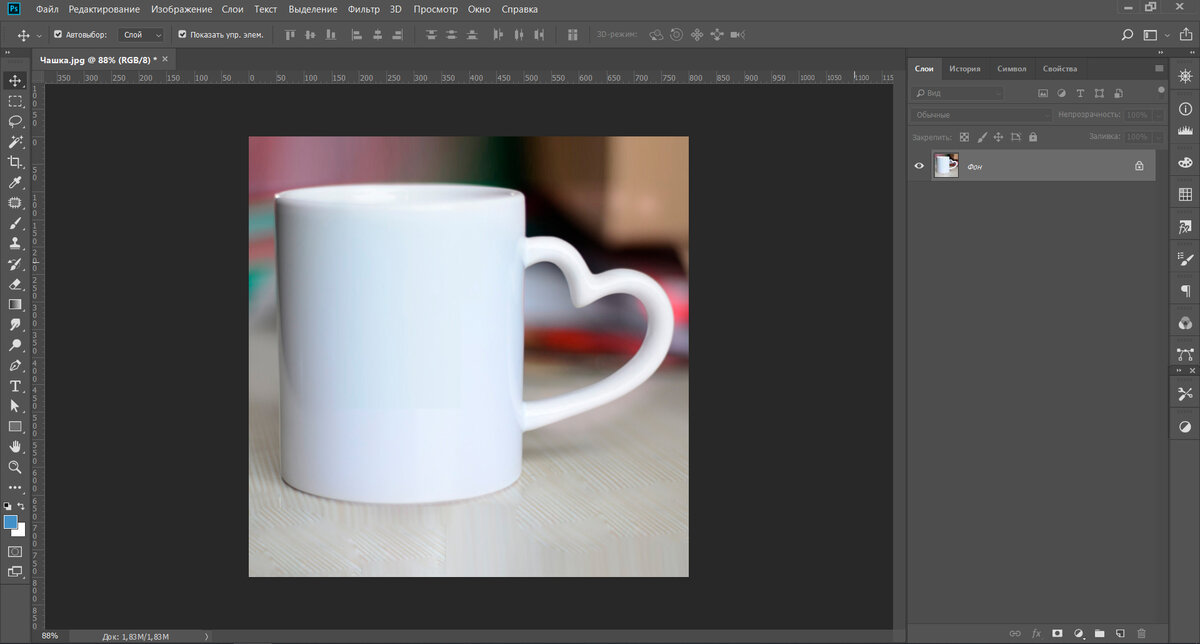Add a layer style fx
This screenshot has width=1200, height=644.
pyautogui.click(x=1036, y=633)
